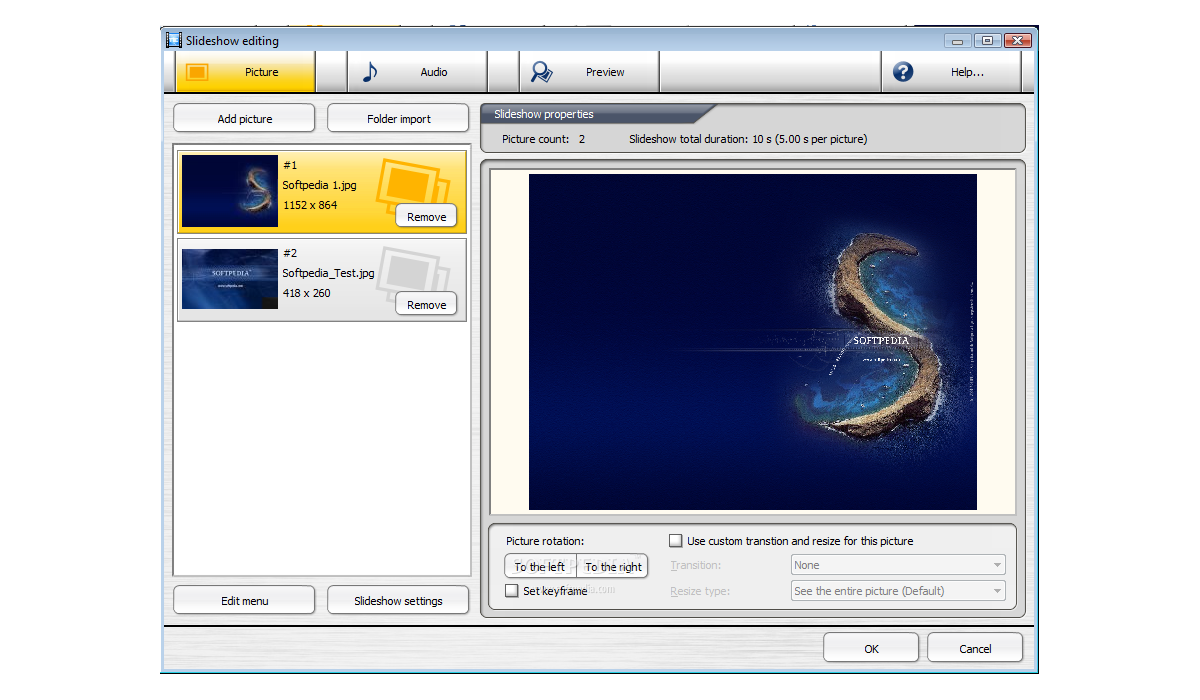The width and height of the screenshot is (1200, 700).
Task: Click the magnifier Preview icon
Action: [541, 72]
